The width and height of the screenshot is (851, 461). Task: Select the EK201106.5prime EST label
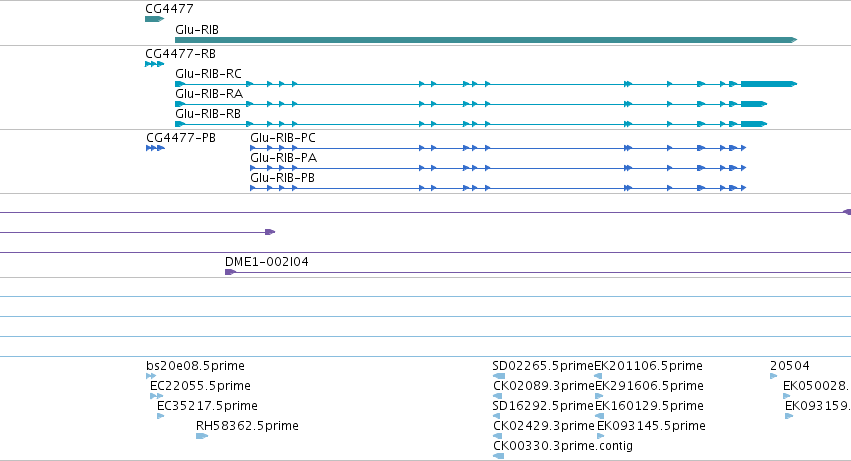(649, 366)
